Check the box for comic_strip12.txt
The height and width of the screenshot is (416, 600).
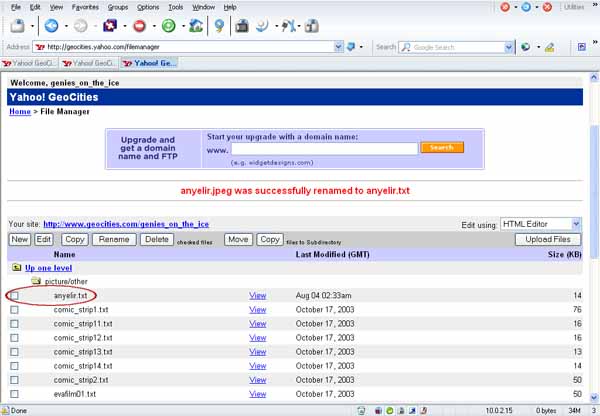[14, 338]
